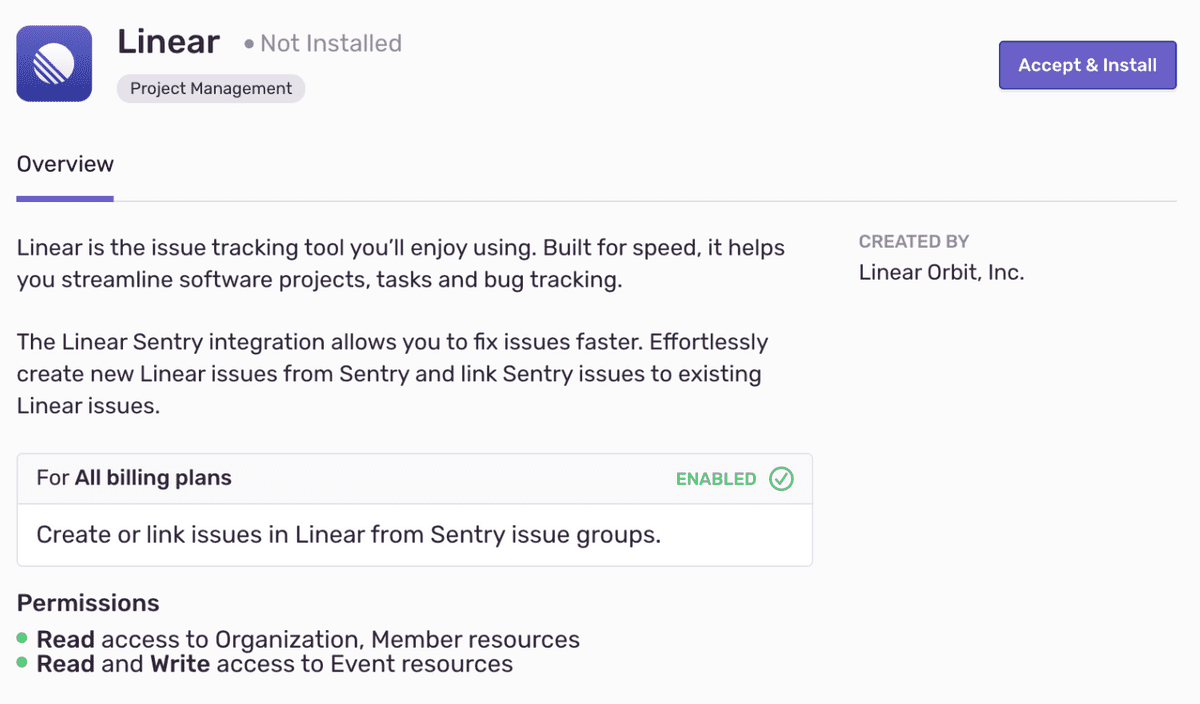Click the For All billing plans header
The width and height of the screenshot is (1200, 704).
coord(134,478)
